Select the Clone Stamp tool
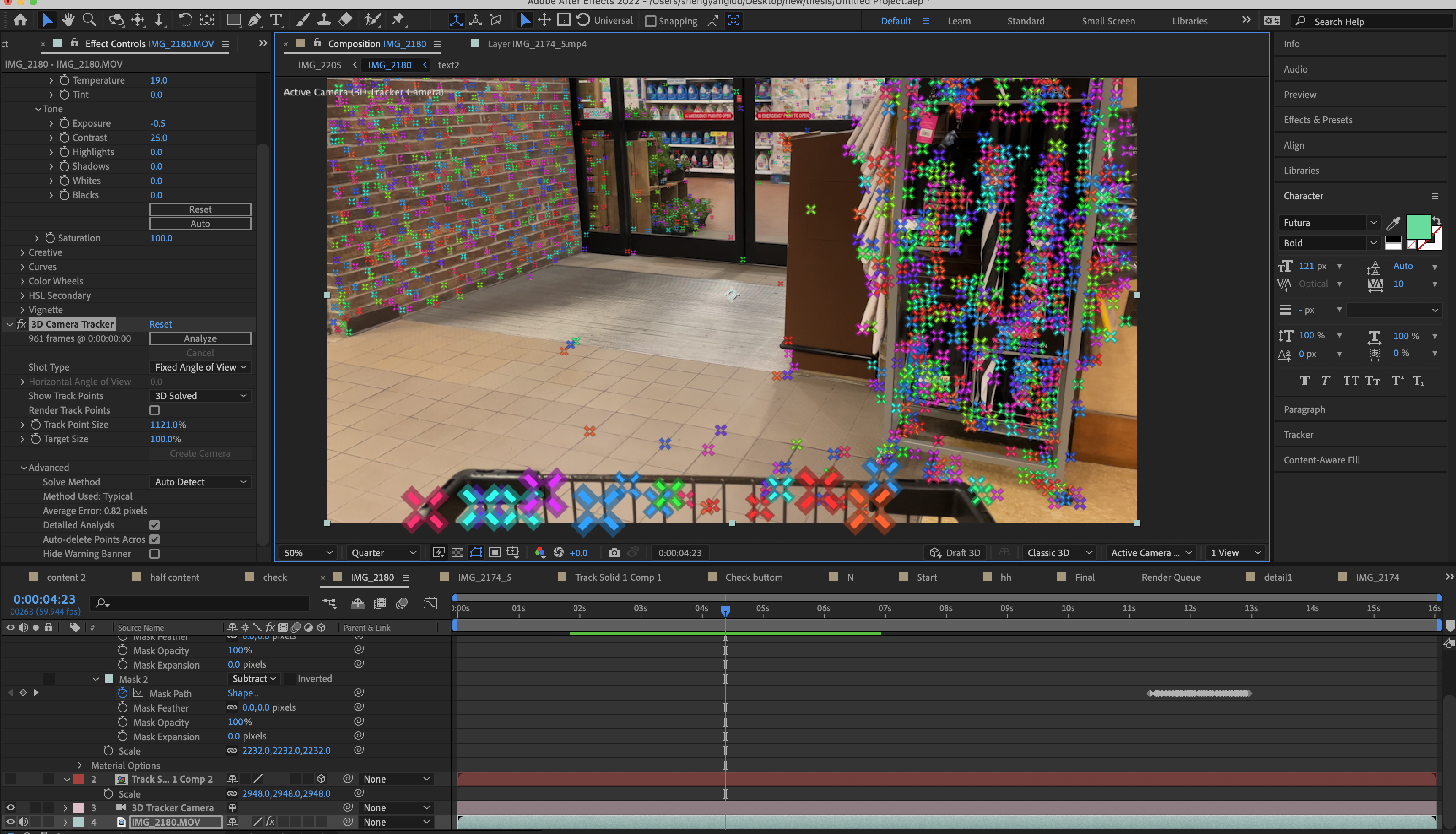1456x834 pixels. point(324,21)
